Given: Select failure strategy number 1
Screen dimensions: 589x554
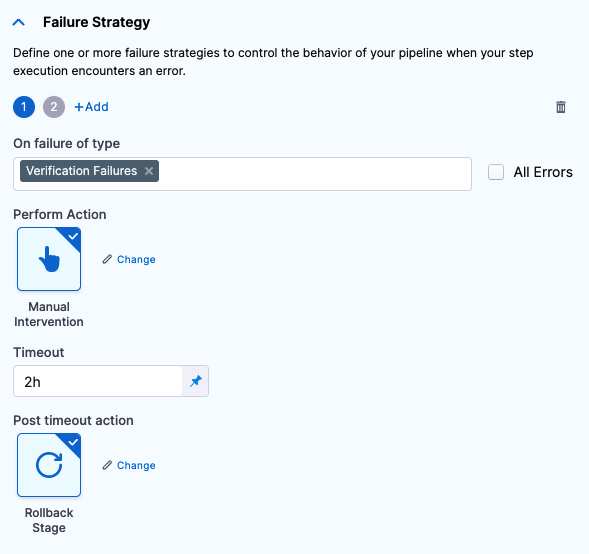Looking at the screenshot, I should 24,107.
